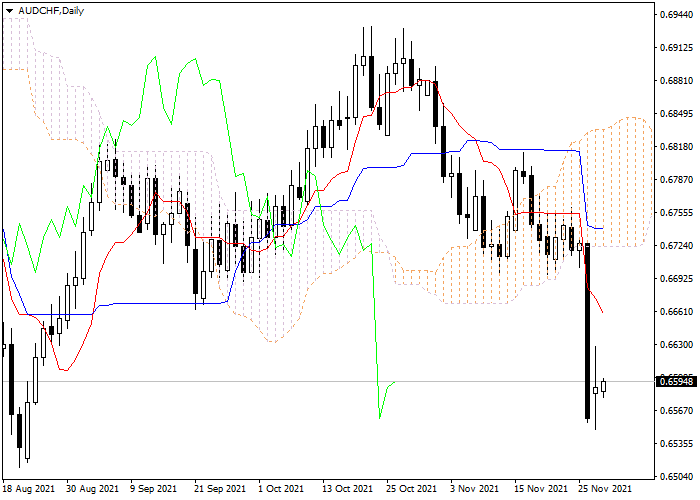Viewport: 700px width, 500px height.
Task: Click the 0.68495 price level label
Action: (676, 114)
